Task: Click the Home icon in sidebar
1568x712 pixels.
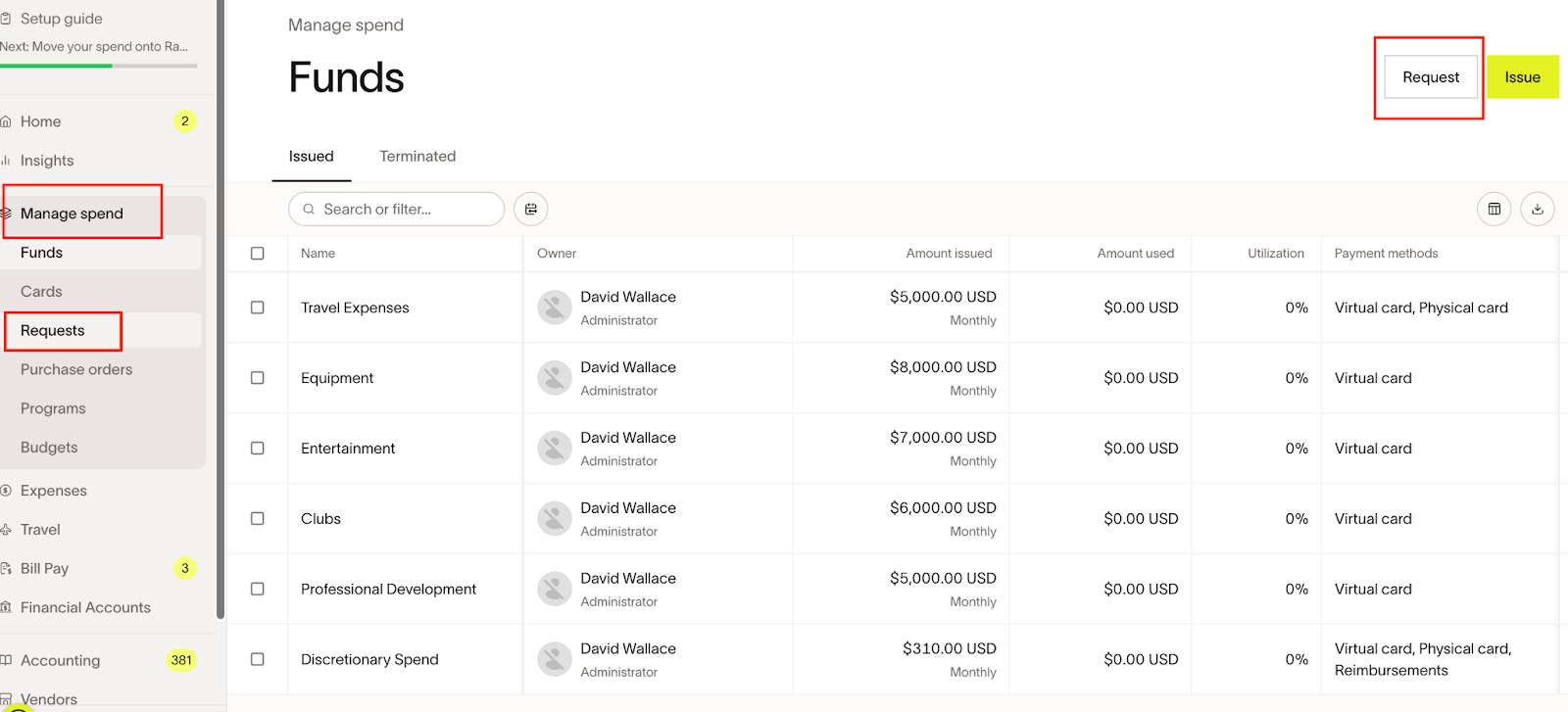Action: [x=6, y=121]
